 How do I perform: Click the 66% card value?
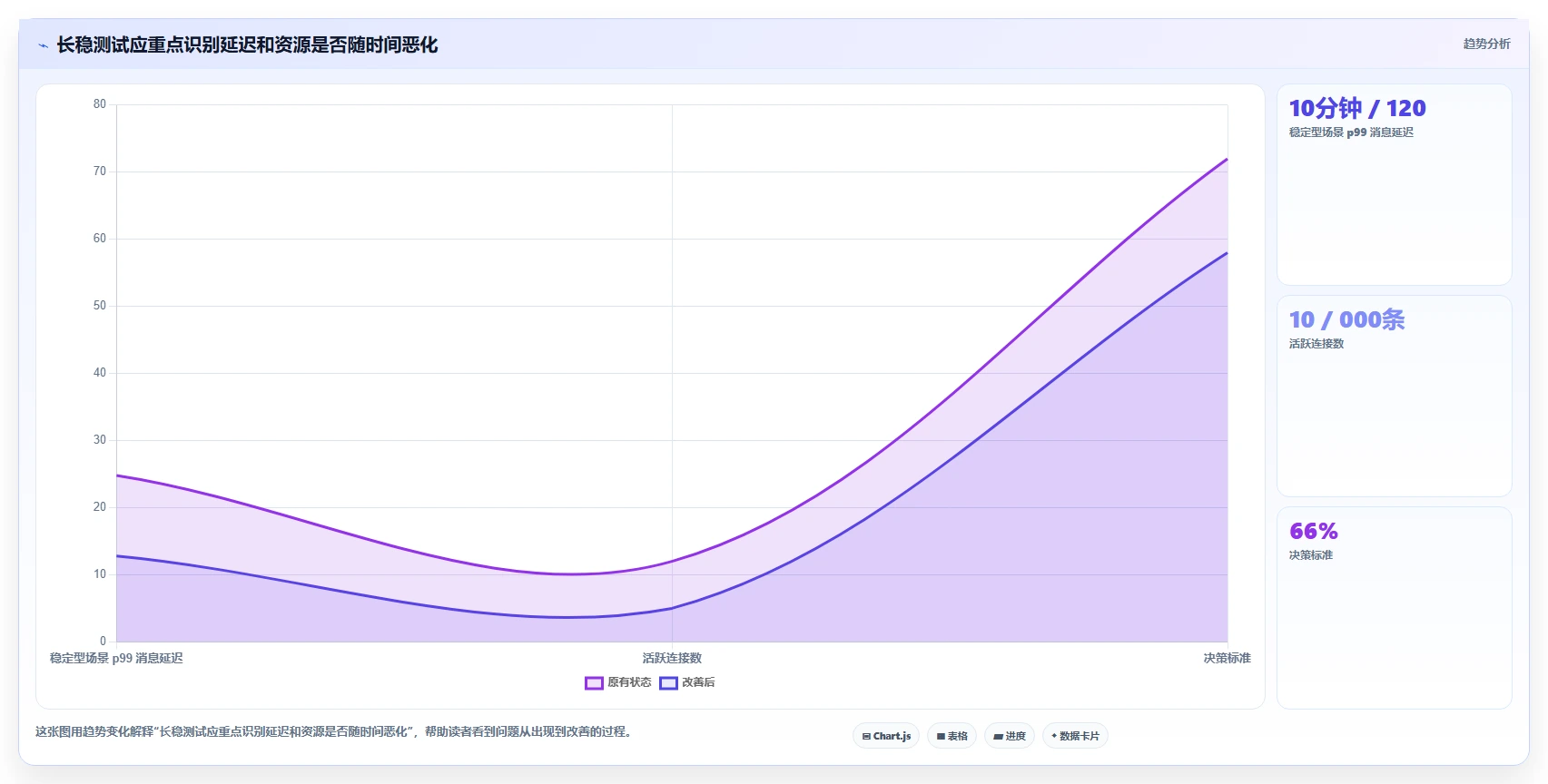(1314, 531)
